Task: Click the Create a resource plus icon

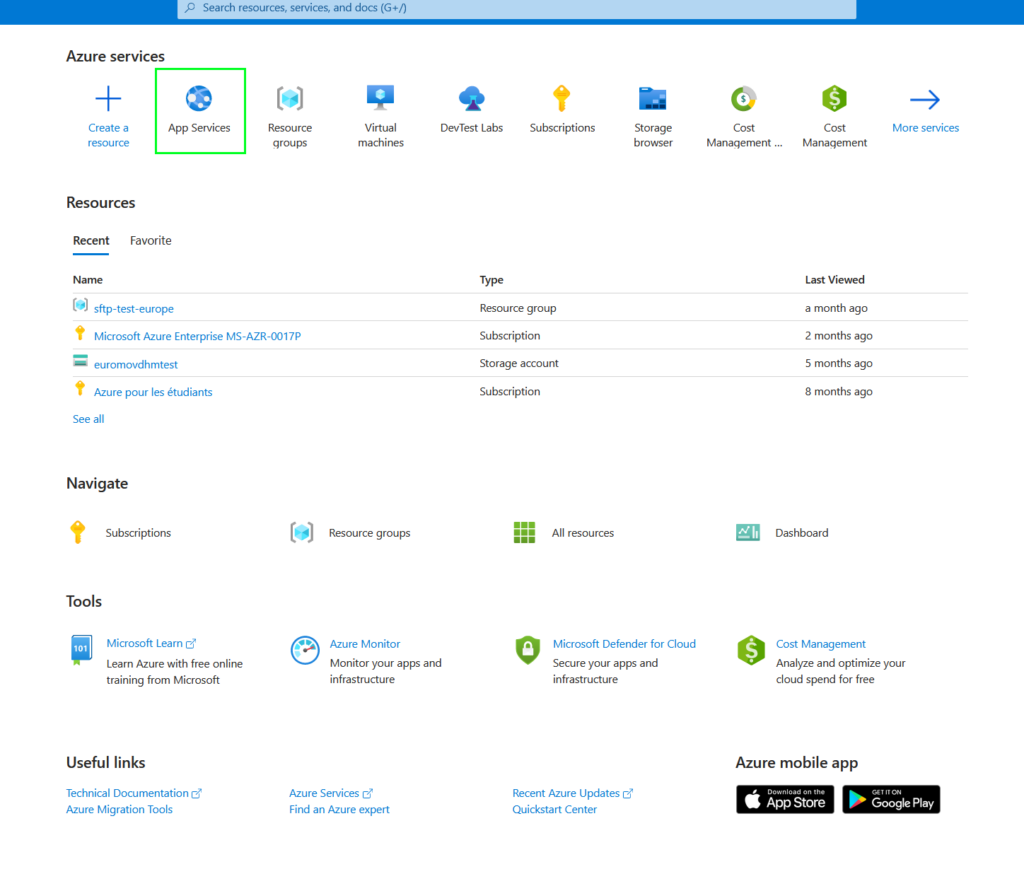Action: coord(108,99)
